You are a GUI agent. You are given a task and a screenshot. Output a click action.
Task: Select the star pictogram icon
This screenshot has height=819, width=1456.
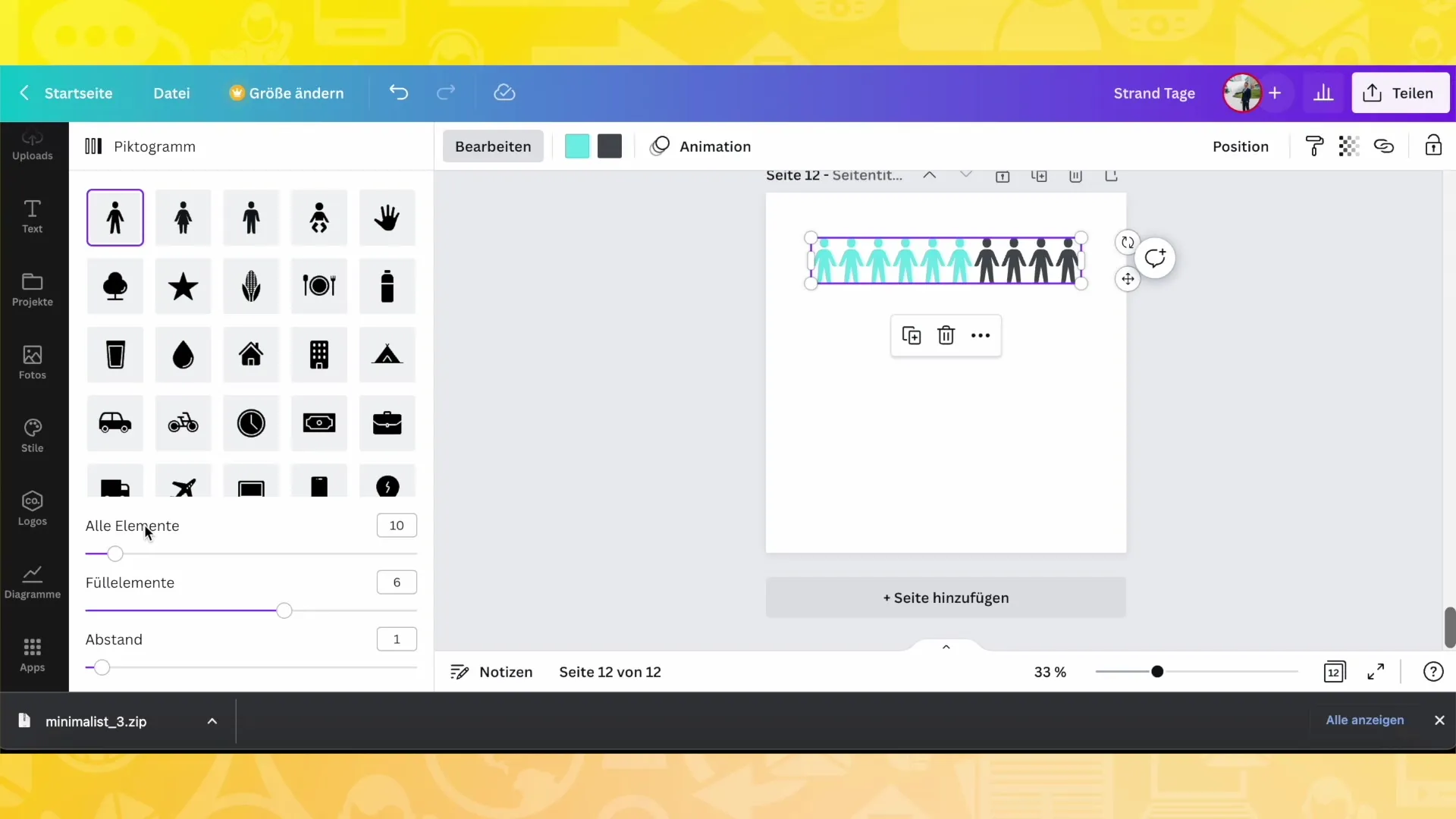click(183, 286)
